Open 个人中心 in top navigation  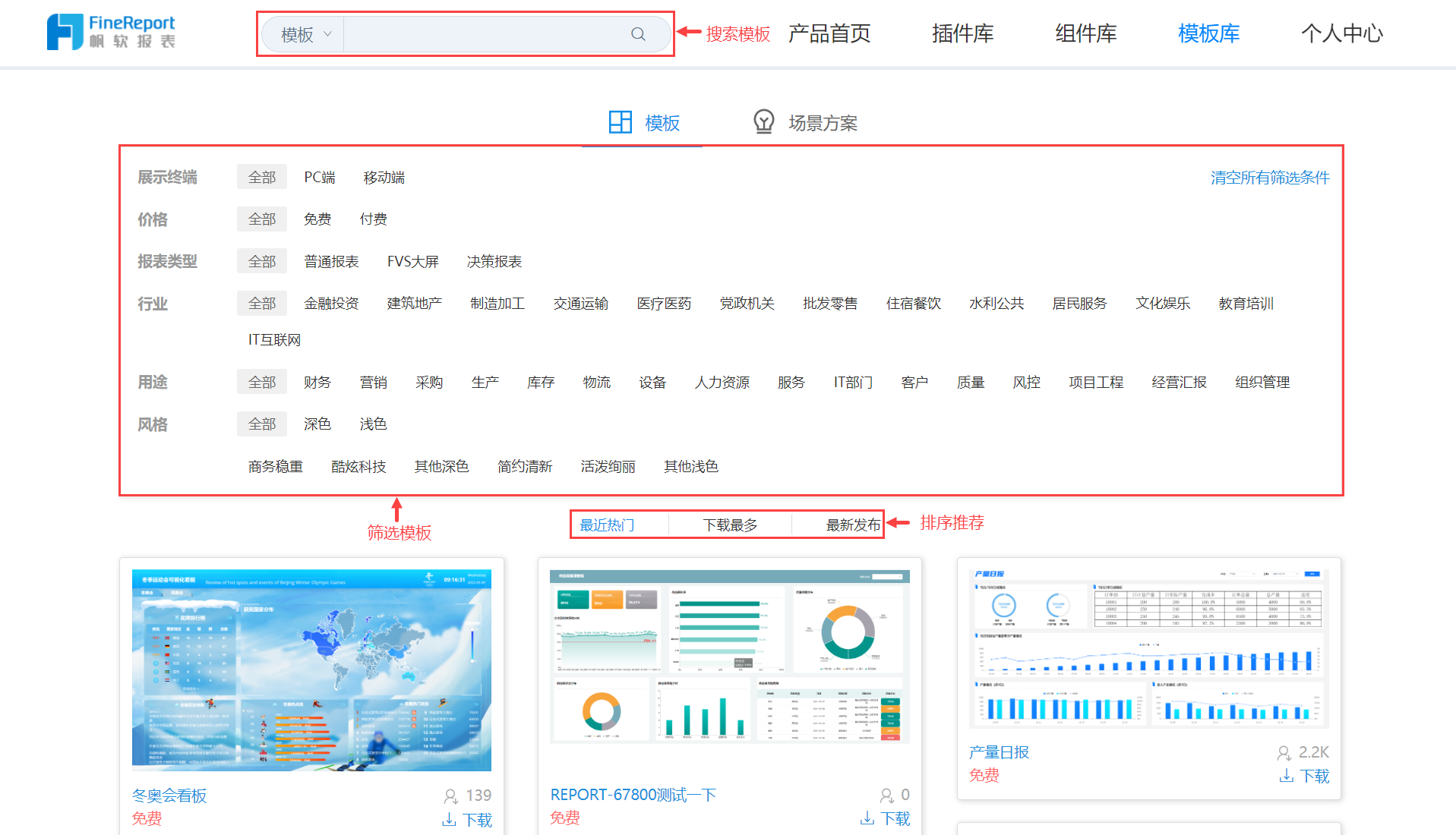pyautogui.click(x=1342, y=33)
